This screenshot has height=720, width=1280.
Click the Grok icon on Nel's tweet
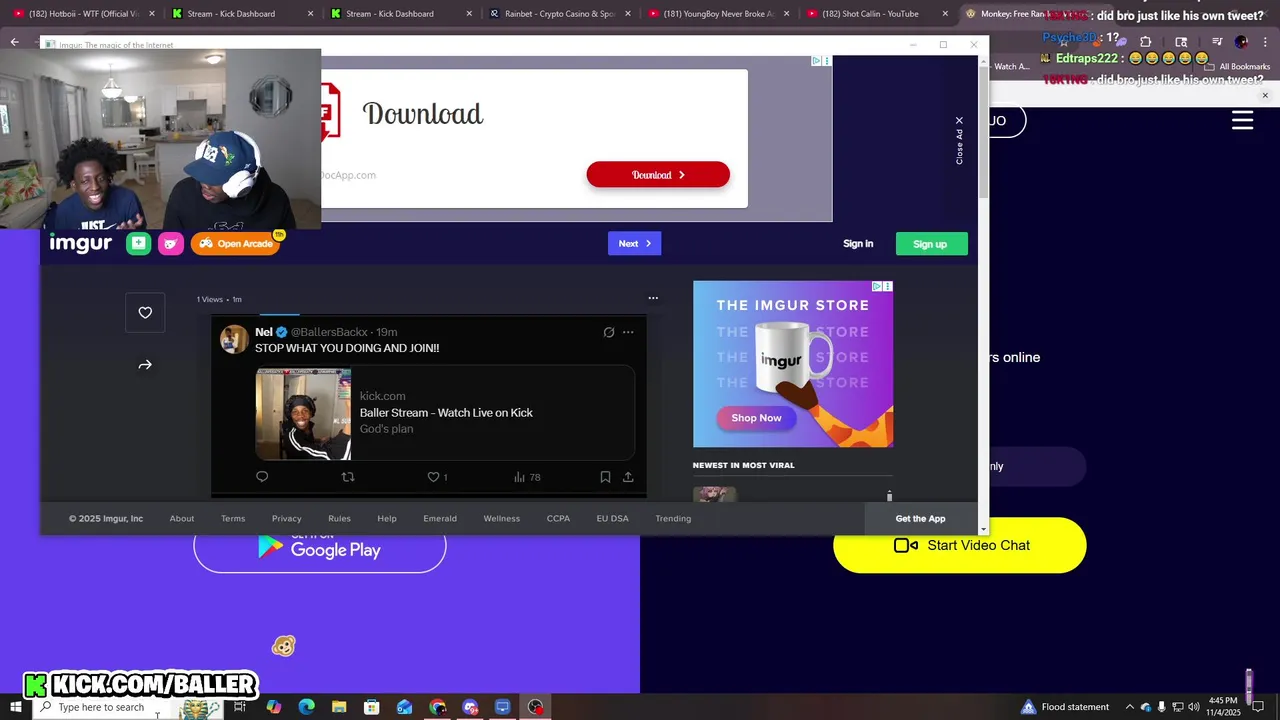click(609, 332)
